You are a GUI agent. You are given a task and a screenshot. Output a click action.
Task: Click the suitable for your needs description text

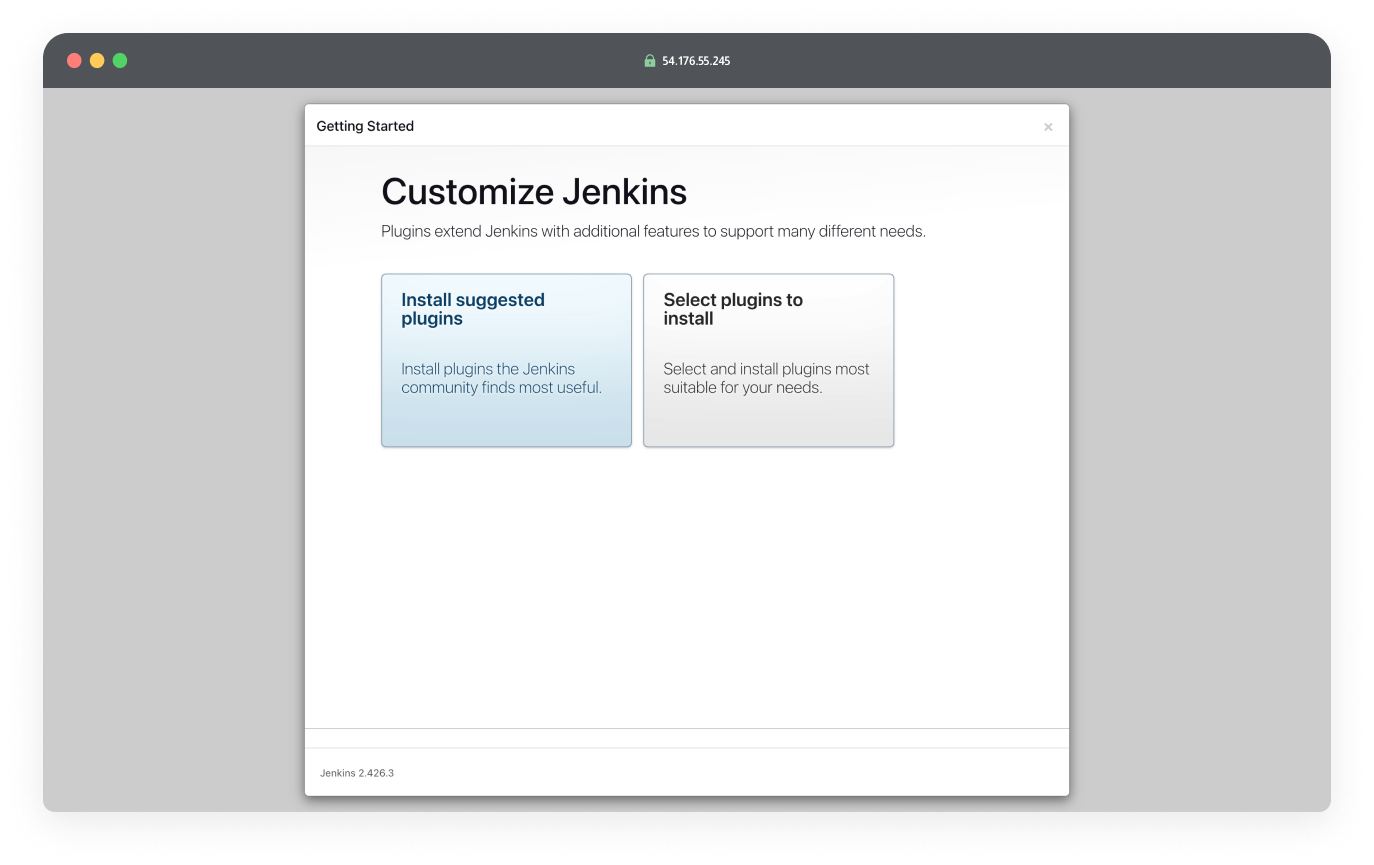point(766,378)
